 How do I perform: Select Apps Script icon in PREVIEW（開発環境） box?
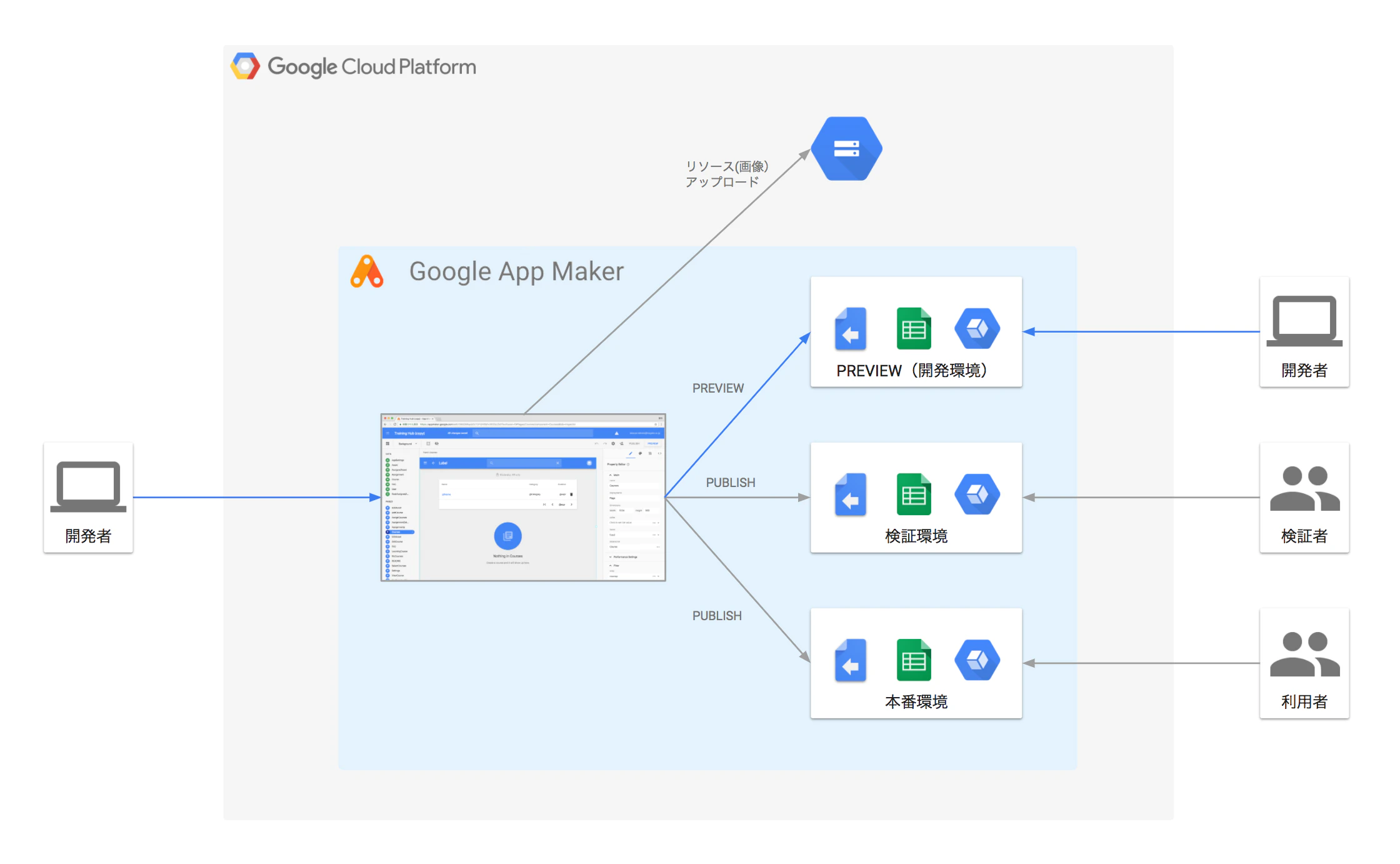[851, 329]
